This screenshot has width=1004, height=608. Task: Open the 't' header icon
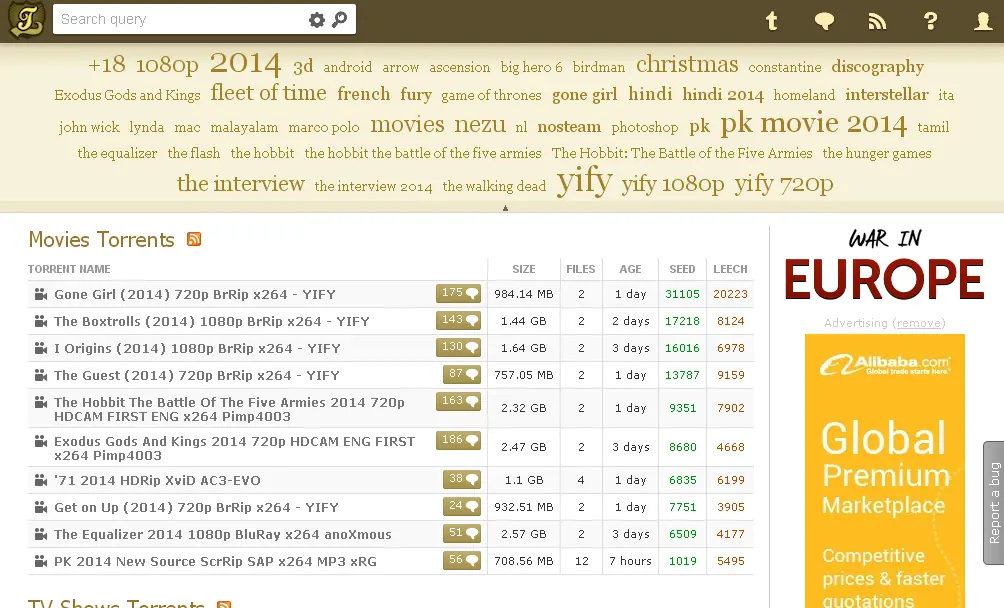(x=772, y=21)
